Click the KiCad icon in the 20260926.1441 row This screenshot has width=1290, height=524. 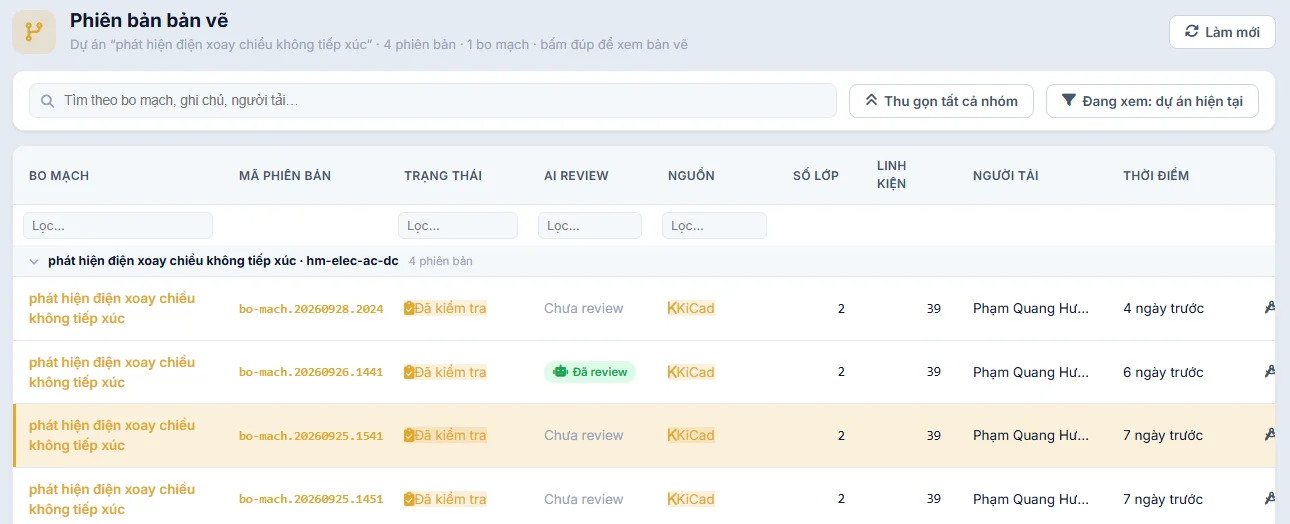point(672,372)
